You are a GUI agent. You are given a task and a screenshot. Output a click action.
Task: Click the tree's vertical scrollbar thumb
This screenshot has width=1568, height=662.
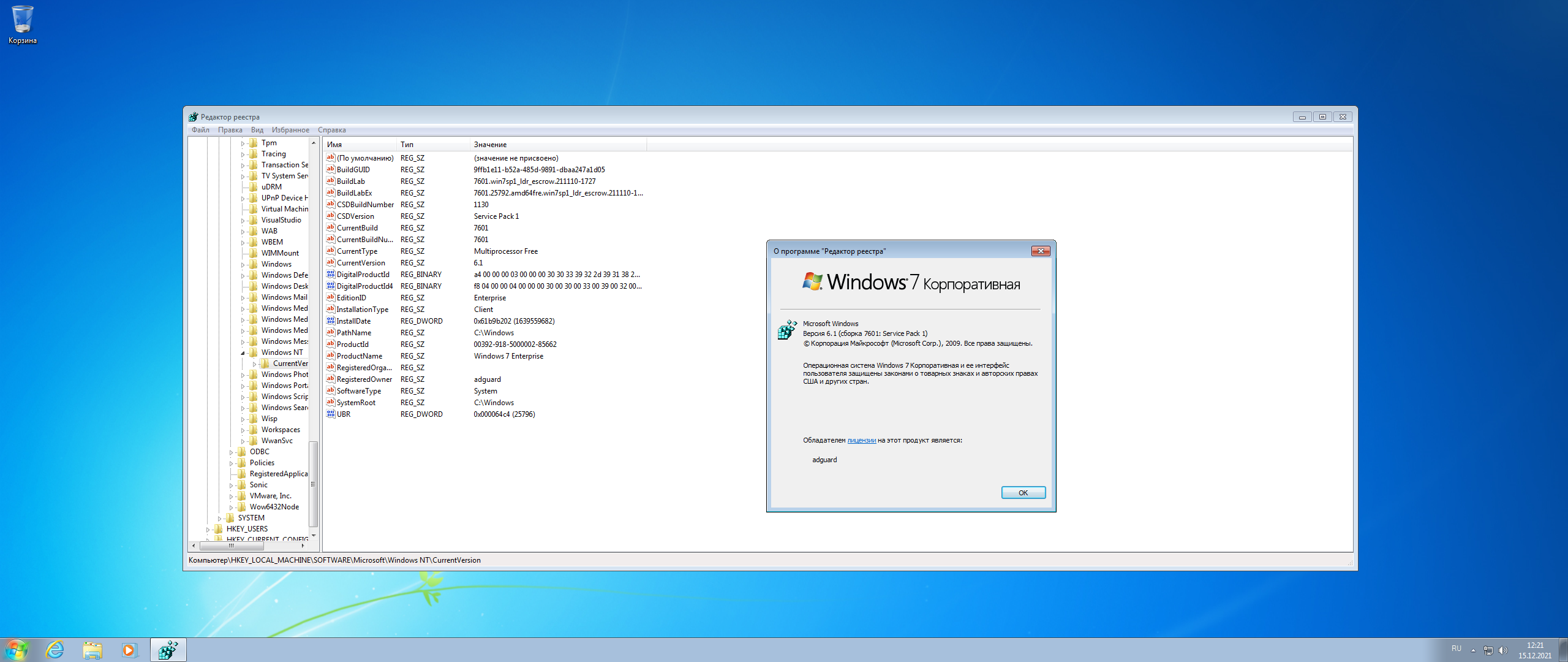click(313, 484)
